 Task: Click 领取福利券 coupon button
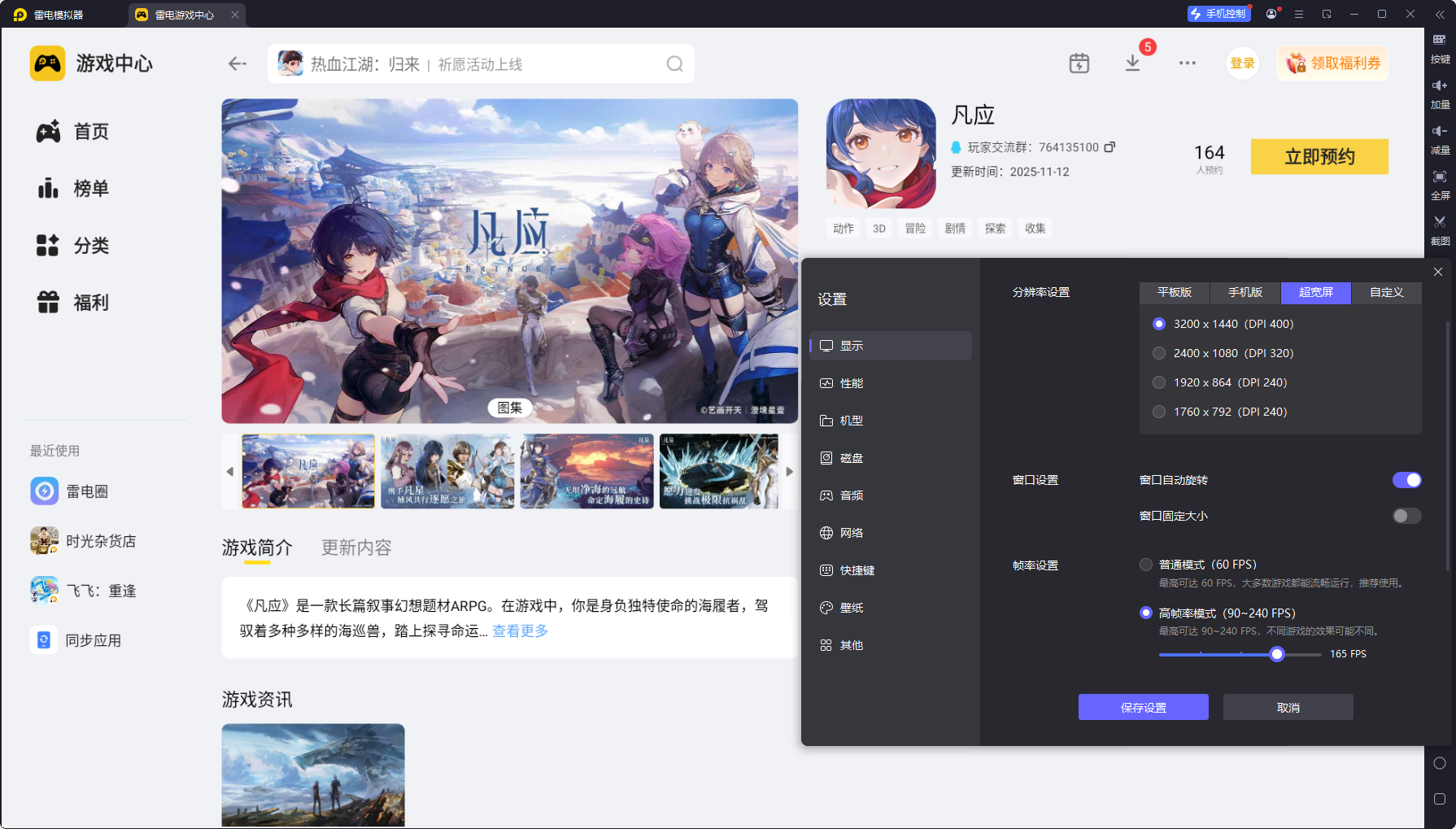point(1333,63)
